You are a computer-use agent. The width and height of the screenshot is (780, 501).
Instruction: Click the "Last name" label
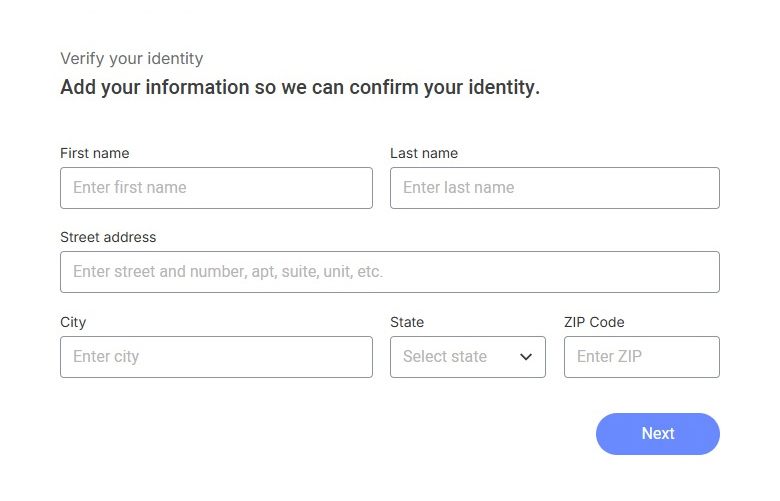(424, 153)
